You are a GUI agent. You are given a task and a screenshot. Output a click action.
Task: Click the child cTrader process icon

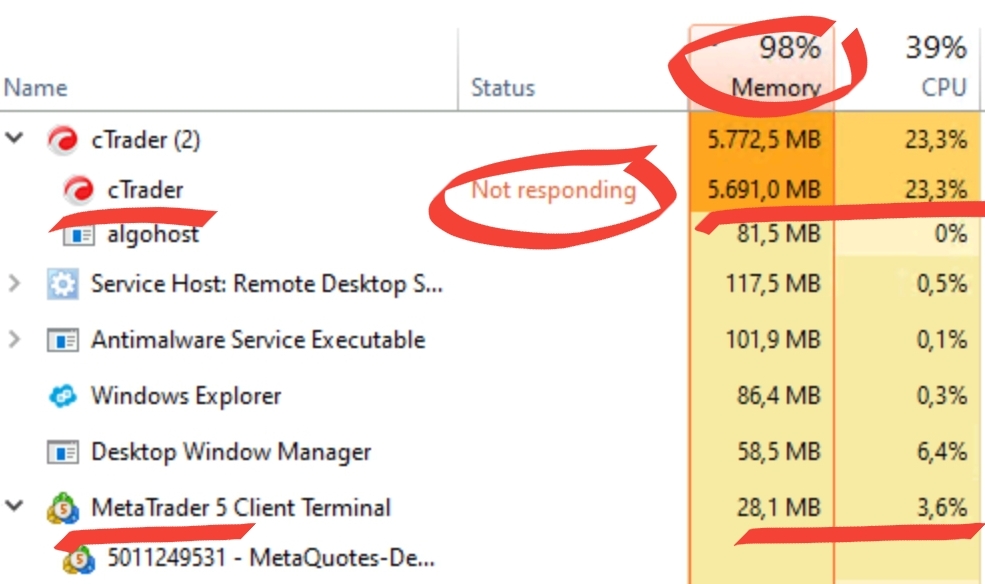pos(78,189)
